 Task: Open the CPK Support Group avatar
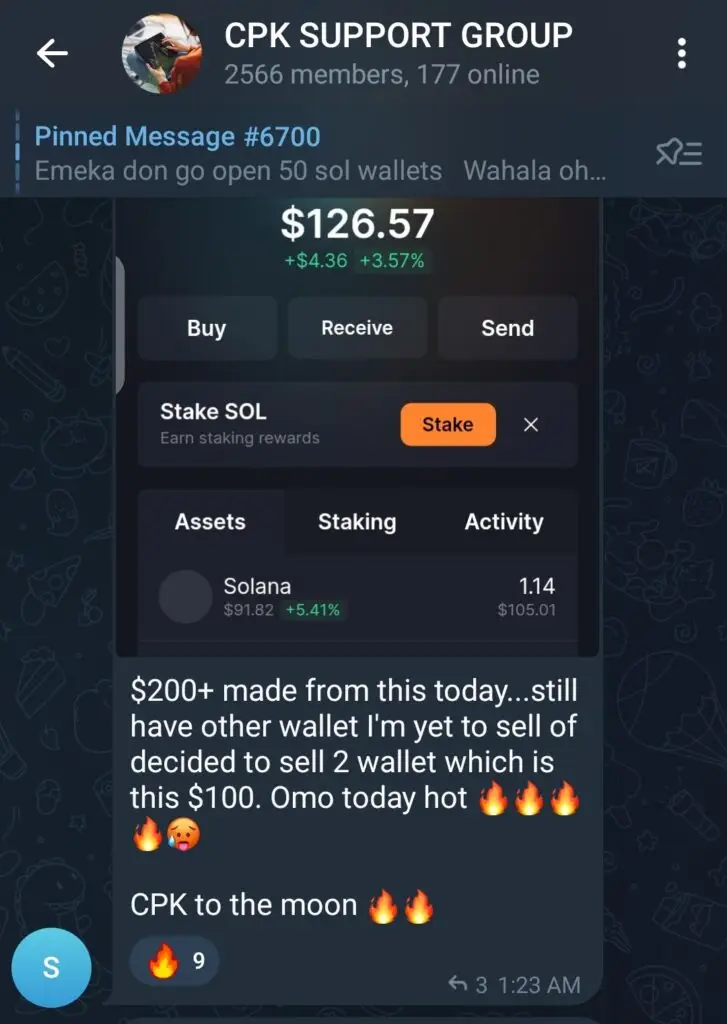point(162,54)
